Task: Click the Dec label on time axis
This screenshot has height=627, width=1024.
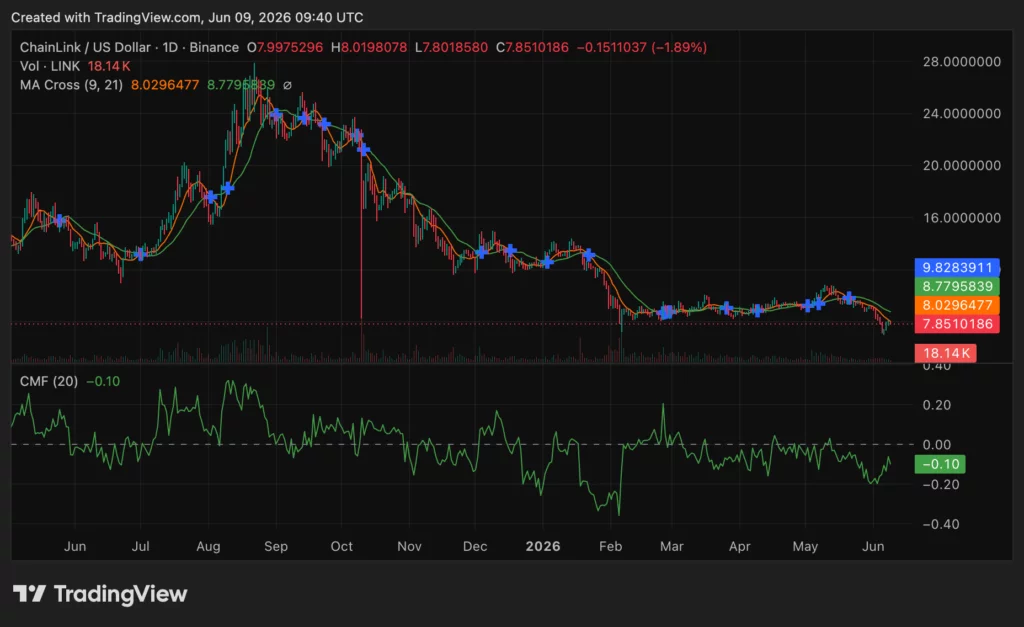Action: coord(475,547)
